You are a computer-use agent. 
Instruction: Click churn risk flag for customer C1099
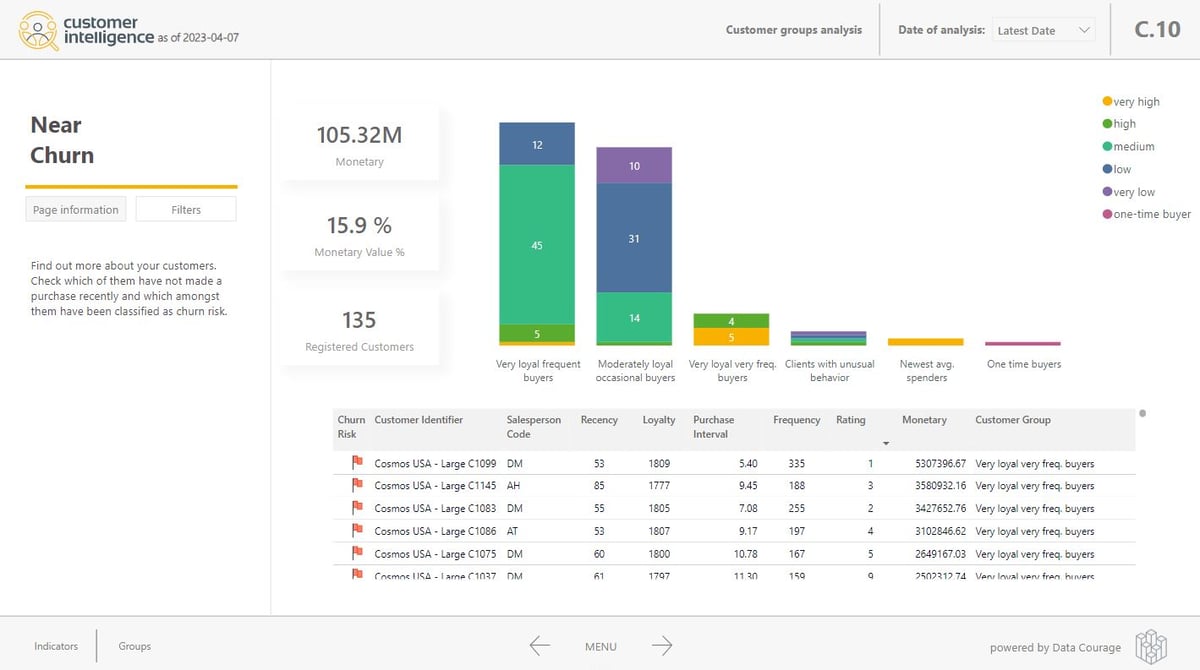[357, 463]
